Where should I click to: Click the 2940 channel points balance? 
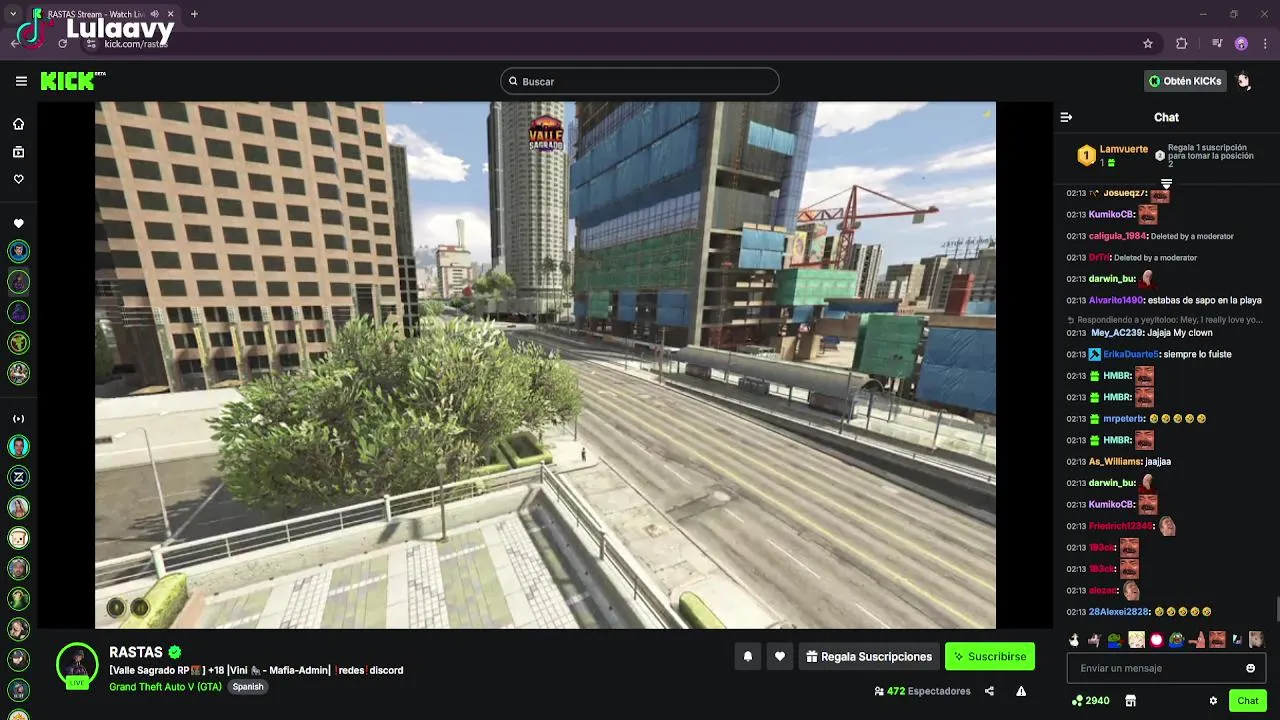(x=1090, y=701)
